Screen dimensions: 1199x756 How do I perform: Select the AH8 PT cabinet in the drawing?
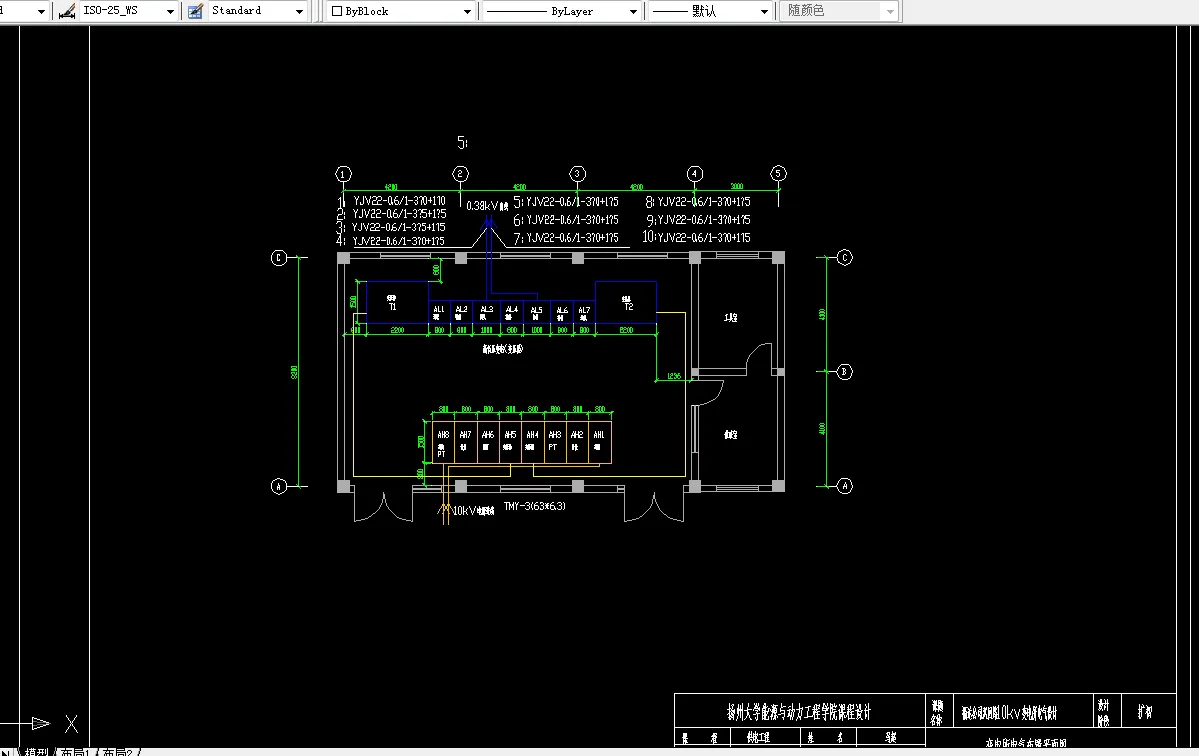(x=443, y=443)
